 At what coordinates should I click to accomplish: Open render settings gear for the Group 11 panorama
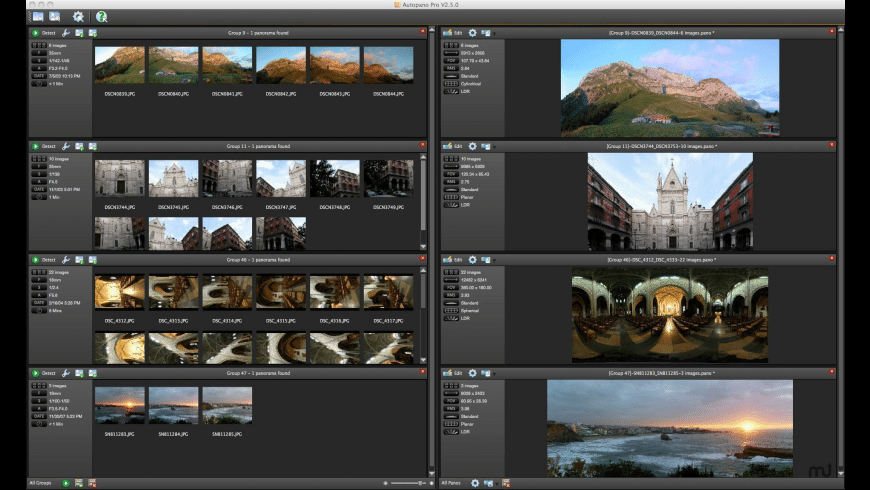pos(472,147)
